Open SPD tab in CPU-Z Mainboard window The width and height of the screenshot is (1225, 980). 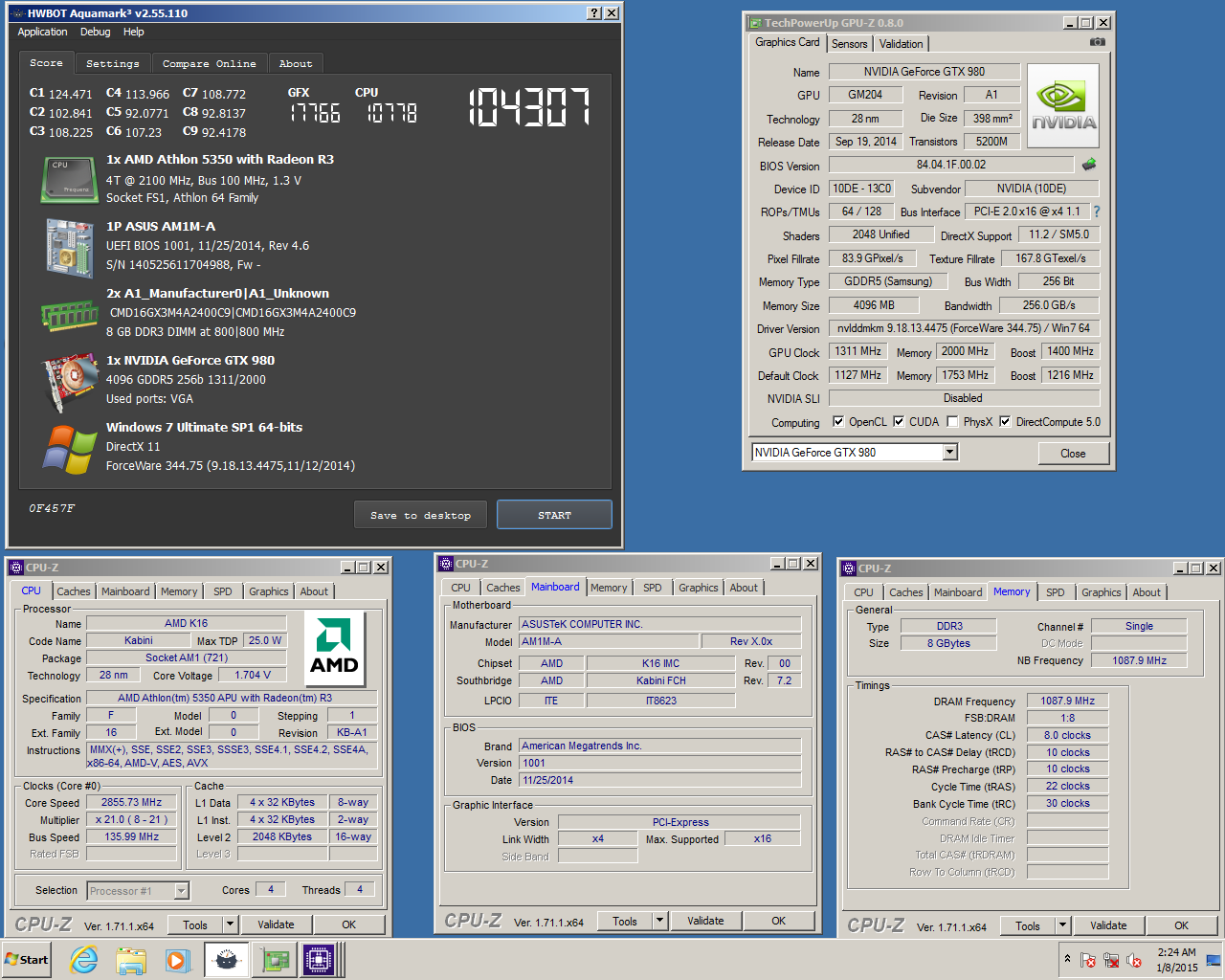[653, 588]
